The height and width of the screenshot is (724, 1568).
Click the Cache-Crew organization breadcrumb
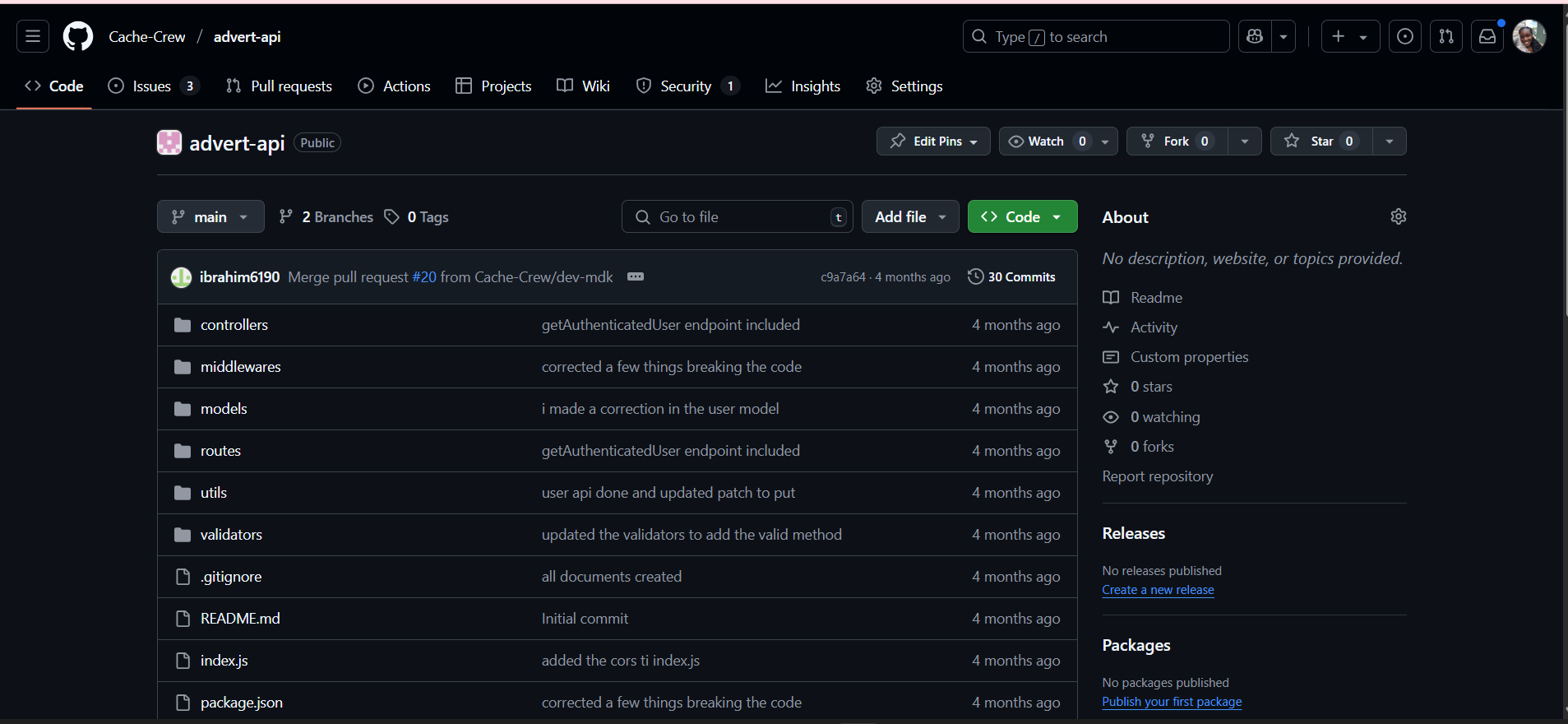tap(147, 36)
